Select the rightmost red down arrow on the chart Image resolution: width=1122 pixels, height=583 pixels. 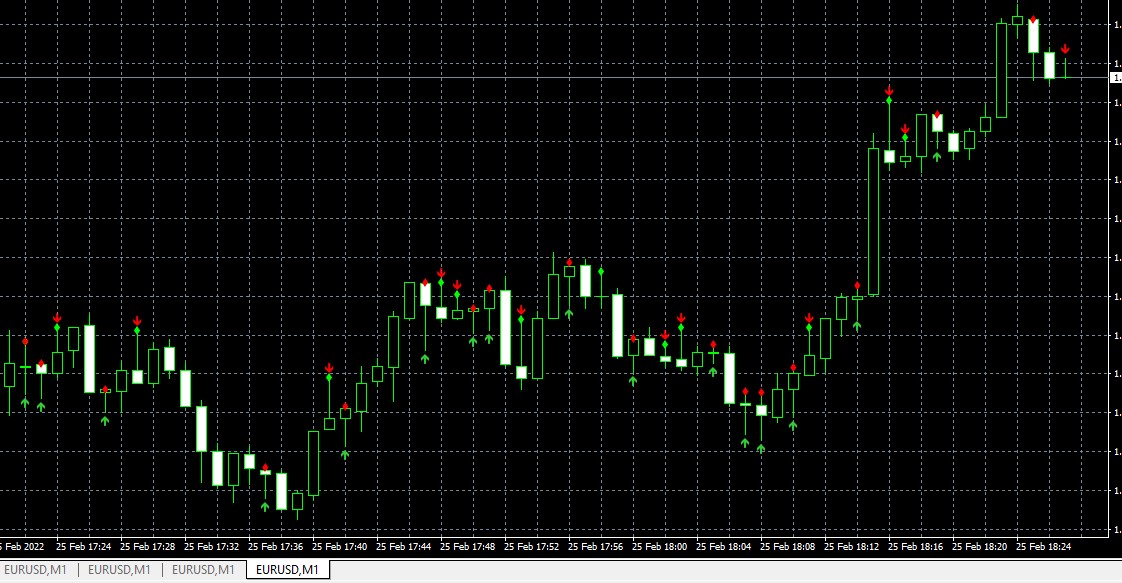coord(1065,49)
